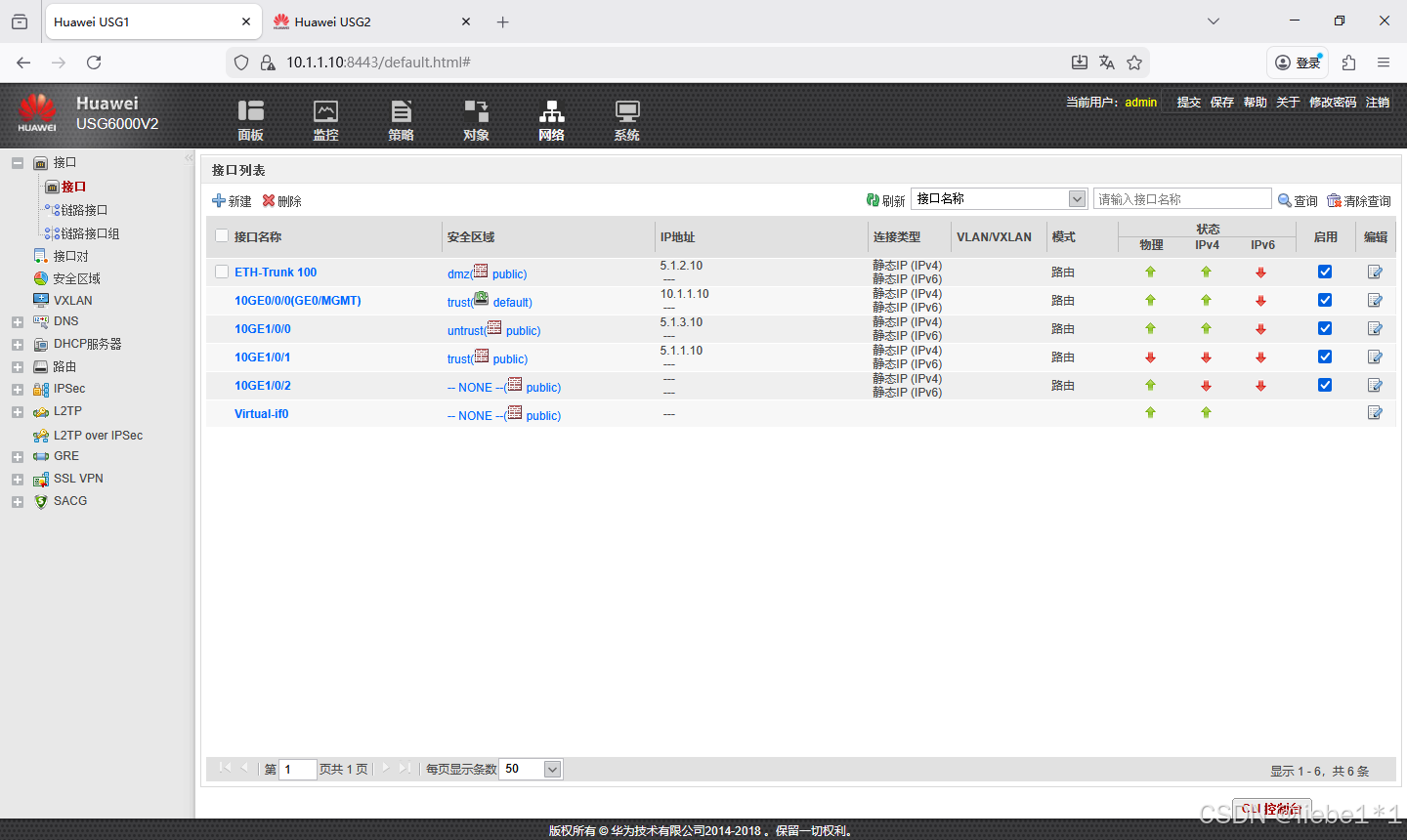Tick the header select-all checkbox beside 接口名称
This screenshot has width=1407, height=840.
pyautogui.click(x=222, y=235)
